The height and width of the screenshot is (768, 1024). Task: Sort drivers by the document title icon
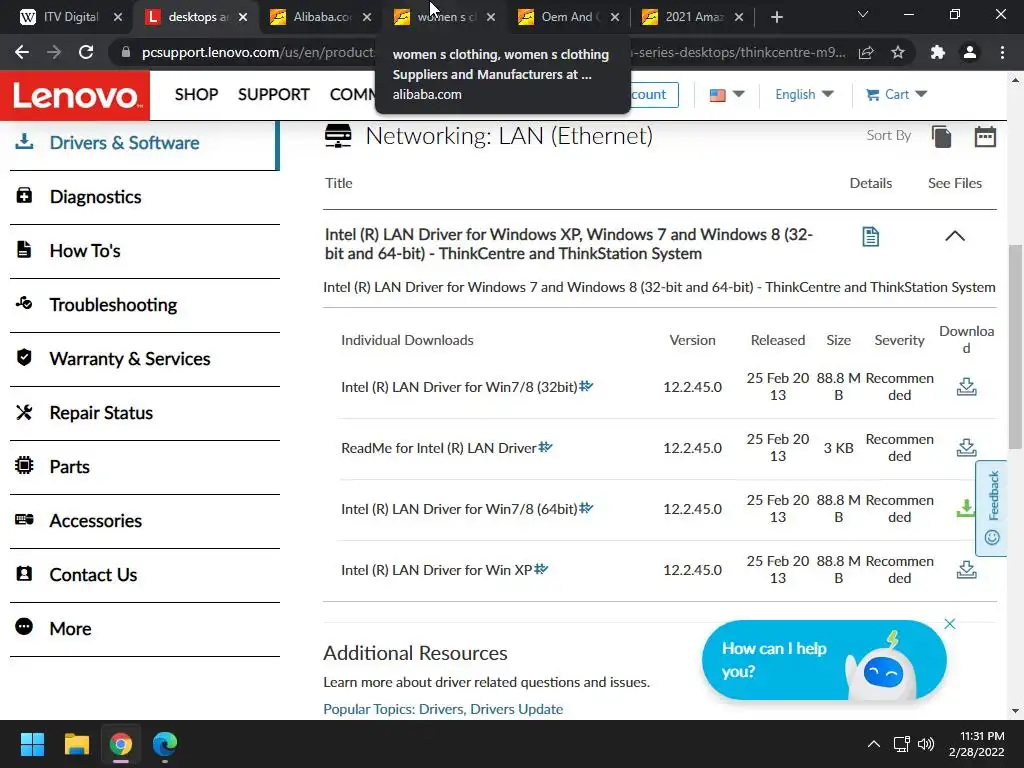tap(941, 136)
